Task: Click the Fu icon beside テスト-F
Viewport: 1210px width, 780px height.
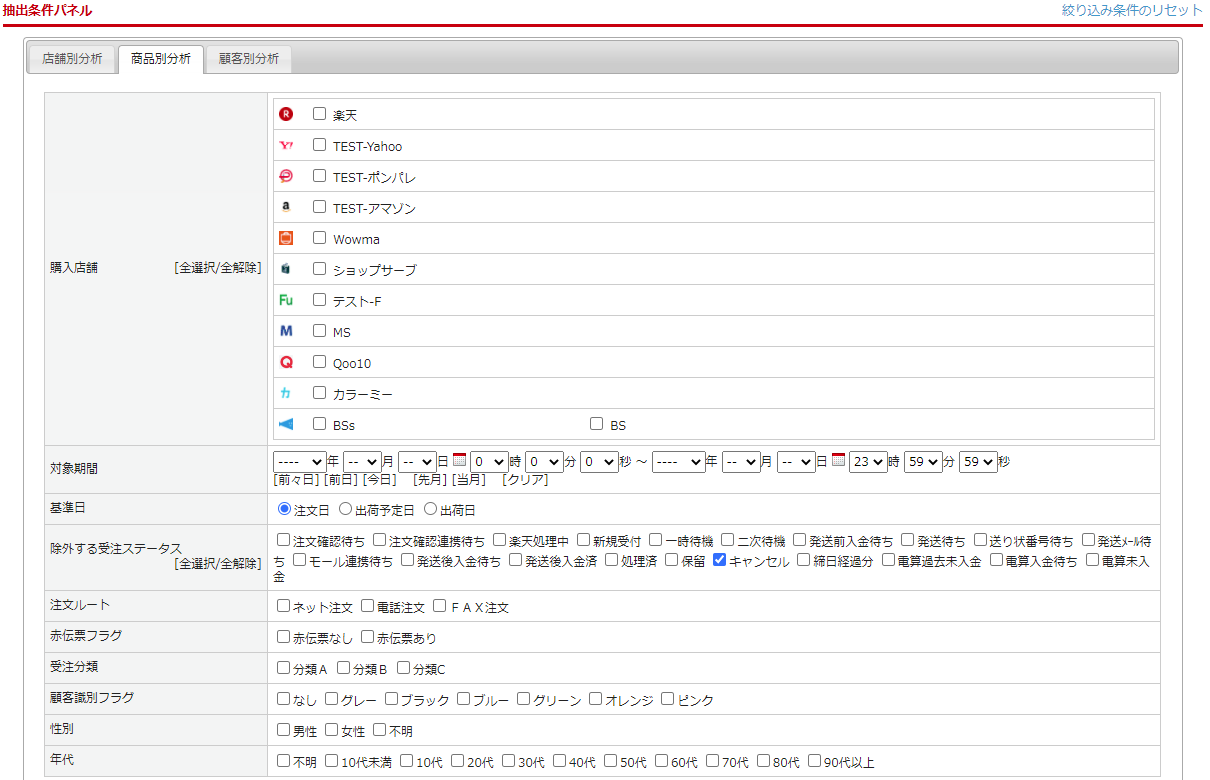Action: tap(286, 300)
